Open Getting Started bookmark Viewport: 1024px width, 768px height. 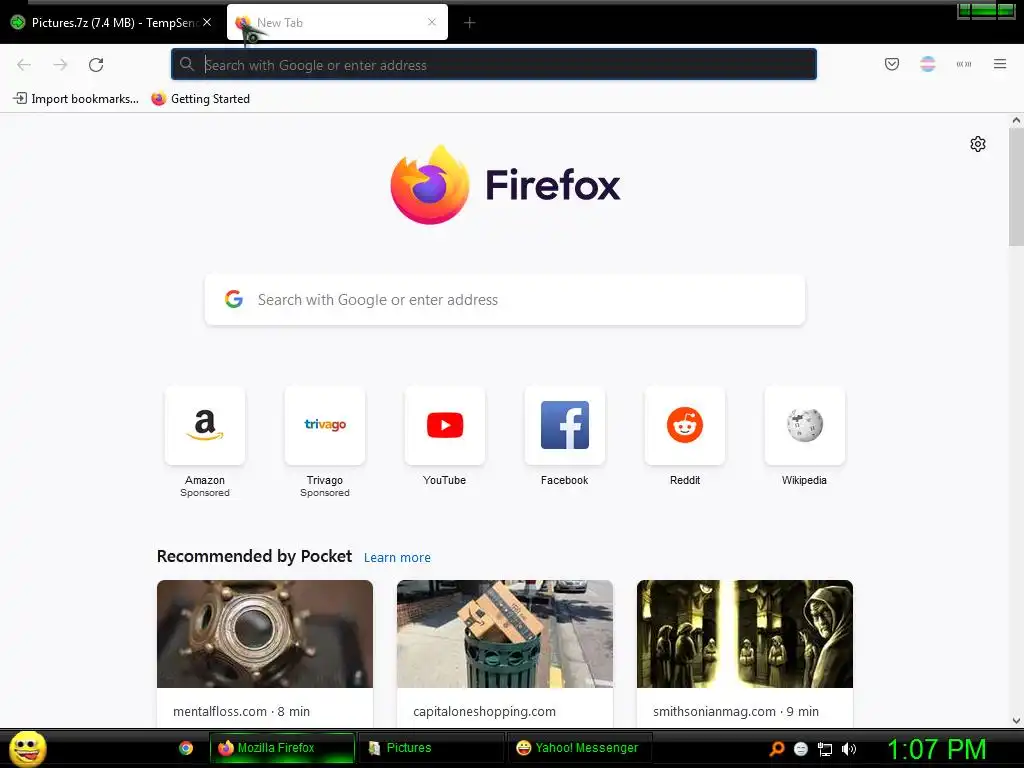click(200, 99)
